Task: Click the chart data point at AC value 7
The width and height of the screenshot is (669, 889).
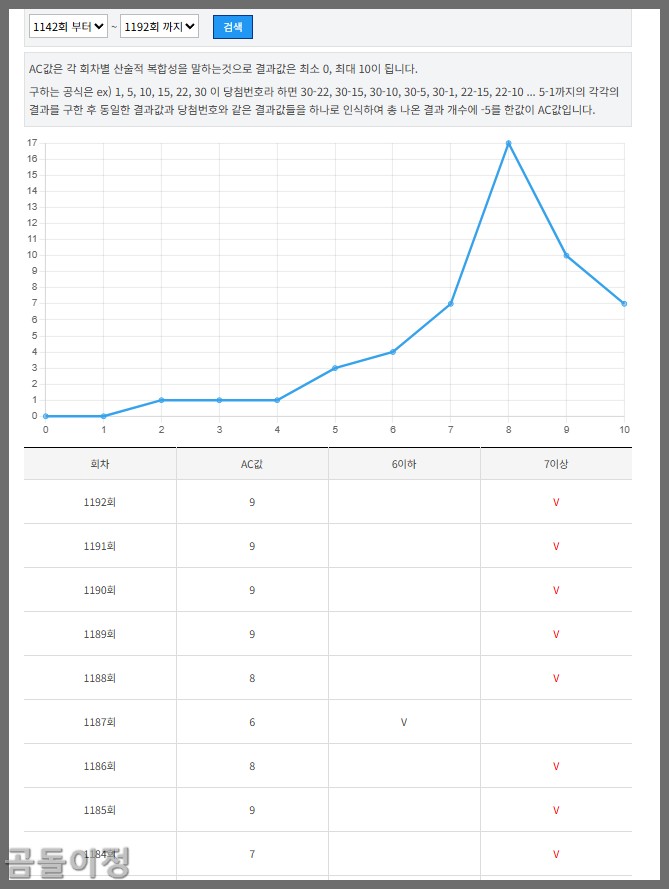Action: click(451, 304)
